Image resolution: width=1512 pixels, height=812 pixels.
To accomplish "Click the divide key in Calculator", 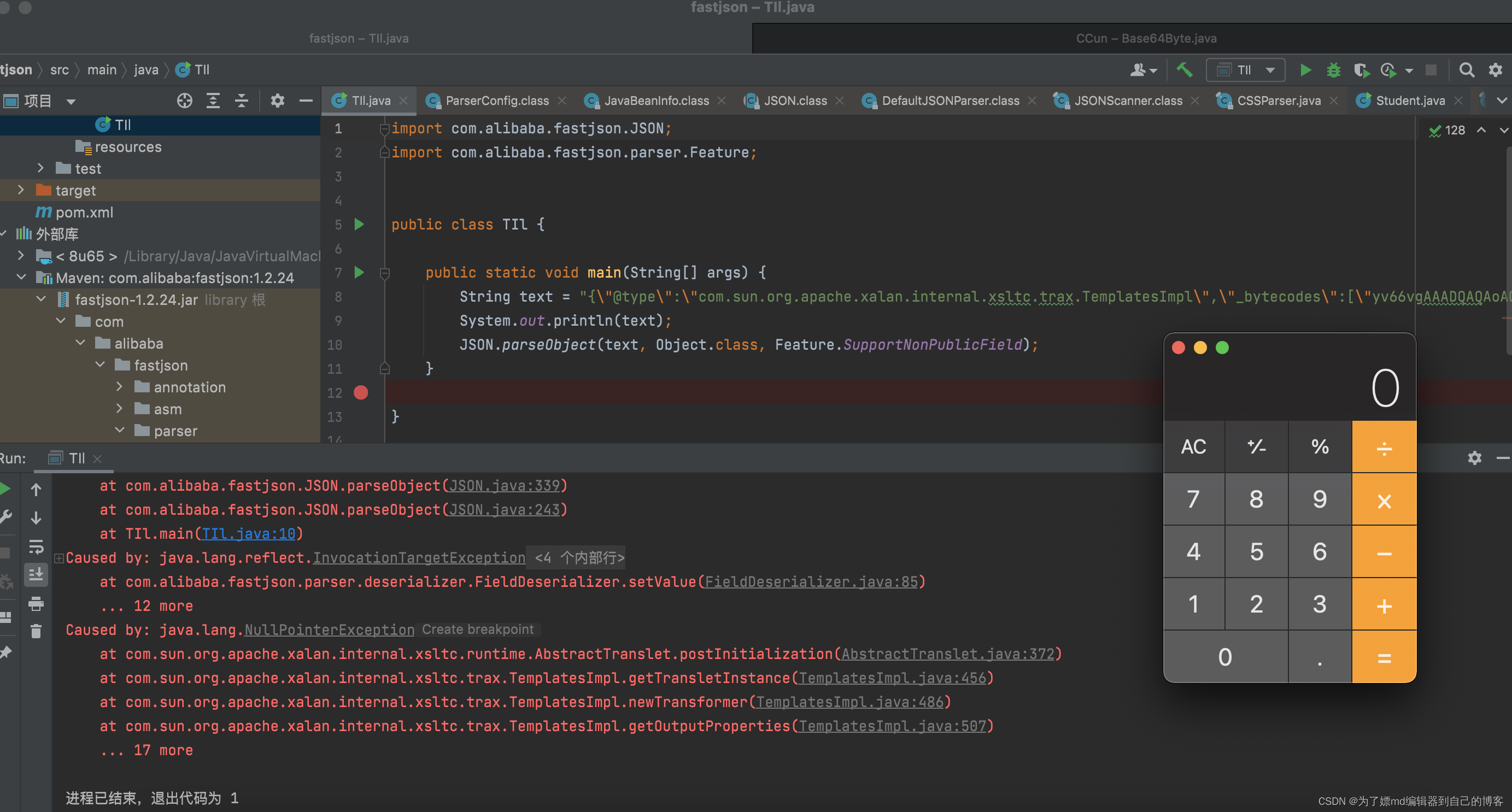I will [x=1384, y=447].
